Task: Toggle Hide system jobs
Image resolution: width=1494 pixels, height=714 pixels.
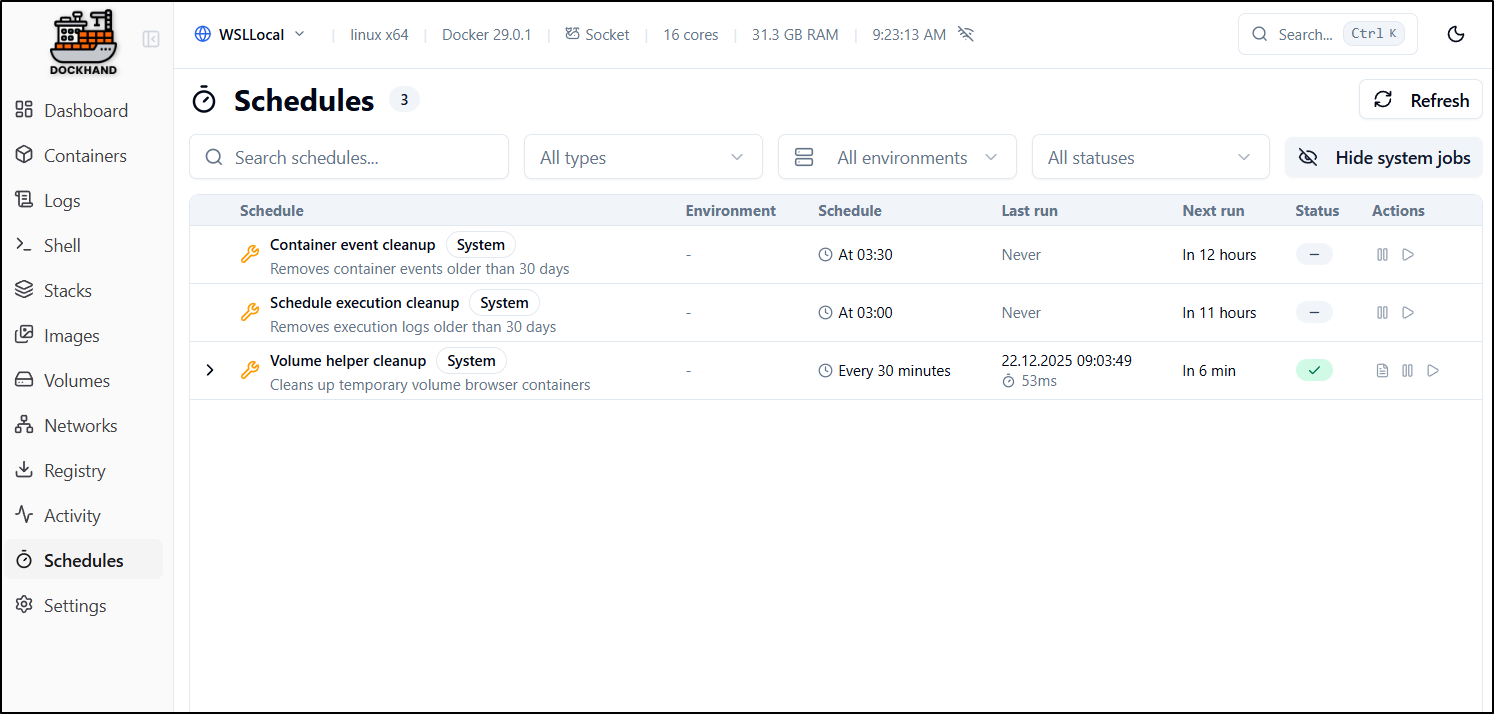Action: (1383, 158)
